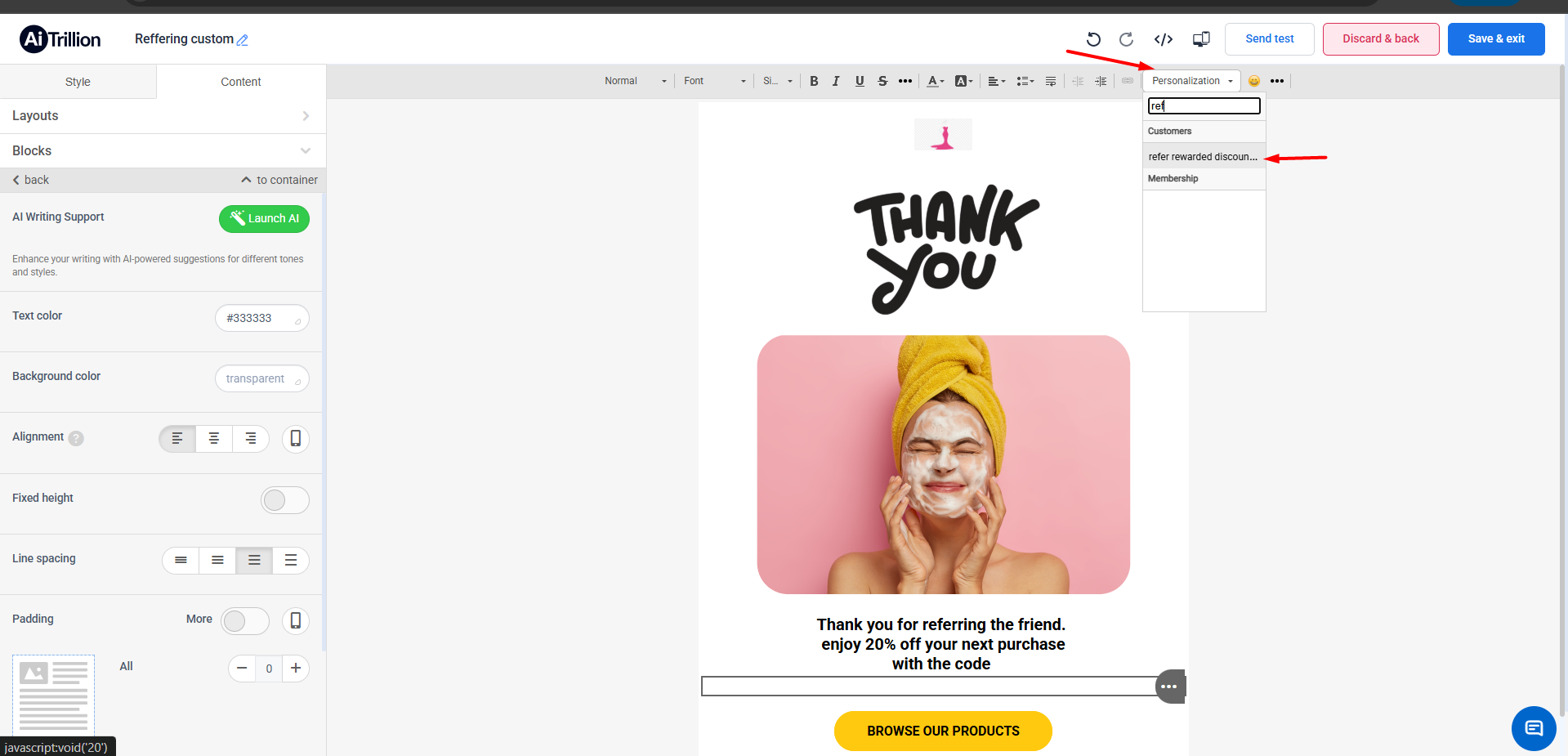Click the redo arrow icon

click(x=1126, y=39)
